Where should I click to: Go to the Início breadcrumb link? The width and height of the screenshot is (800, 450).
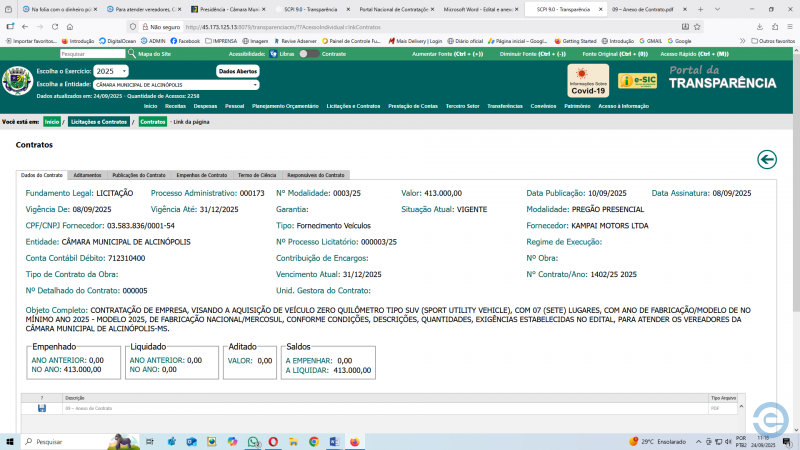coord(51,121)
